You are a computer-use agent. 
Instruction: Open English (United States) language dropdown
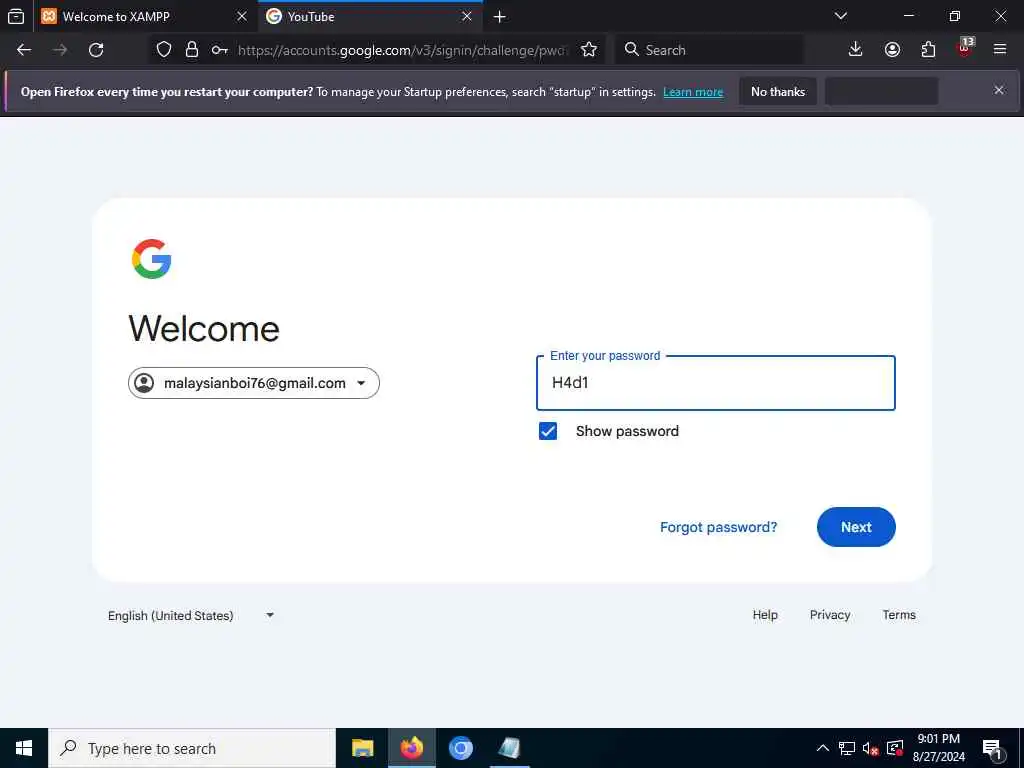point(191,615)
